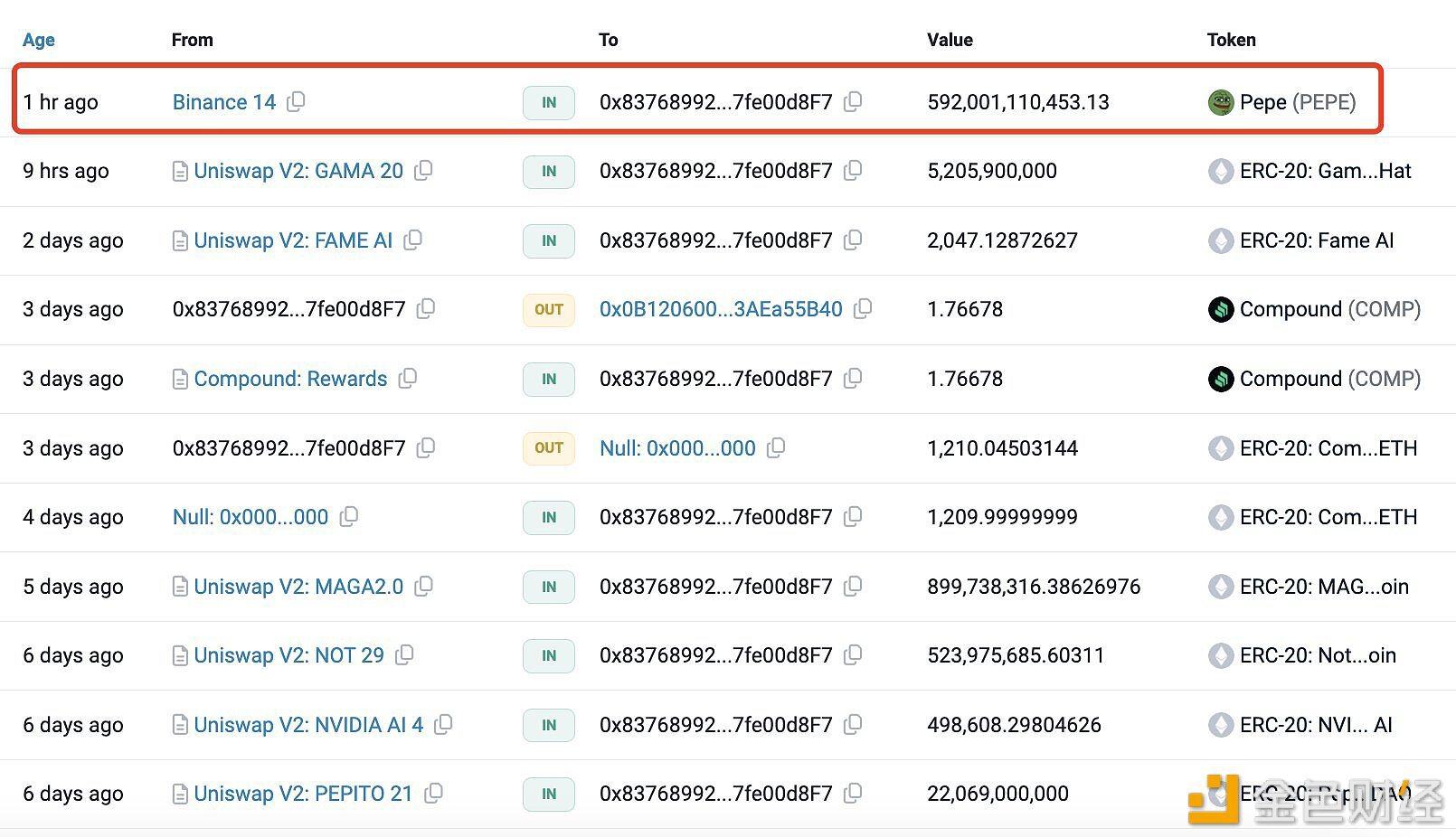Copy To address in Compound: Rewards row
The width and height of the screenshot is (1456, 837).
[853, 378]
